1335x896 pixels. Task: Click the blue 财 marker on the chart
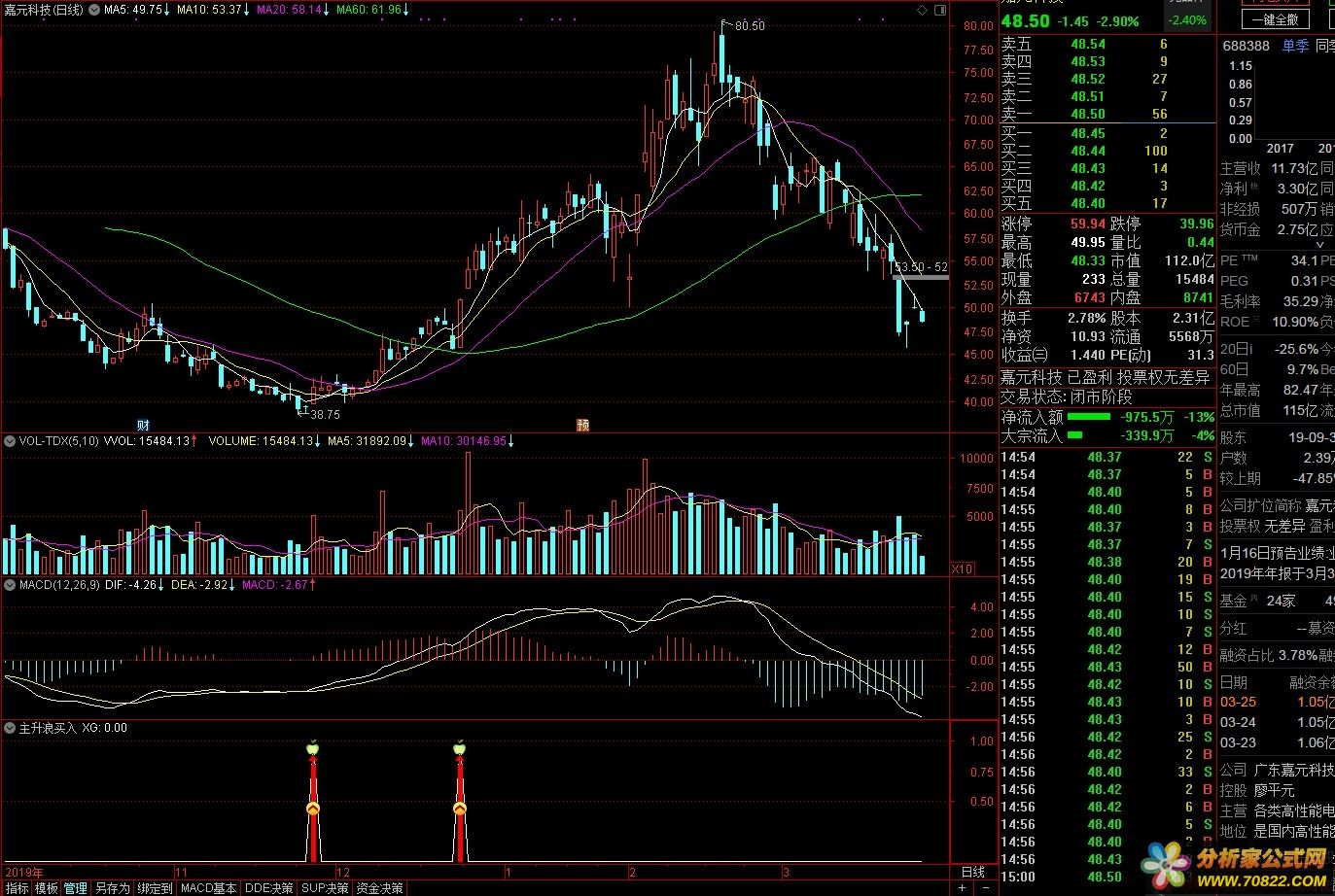click(x=143, y=425)
